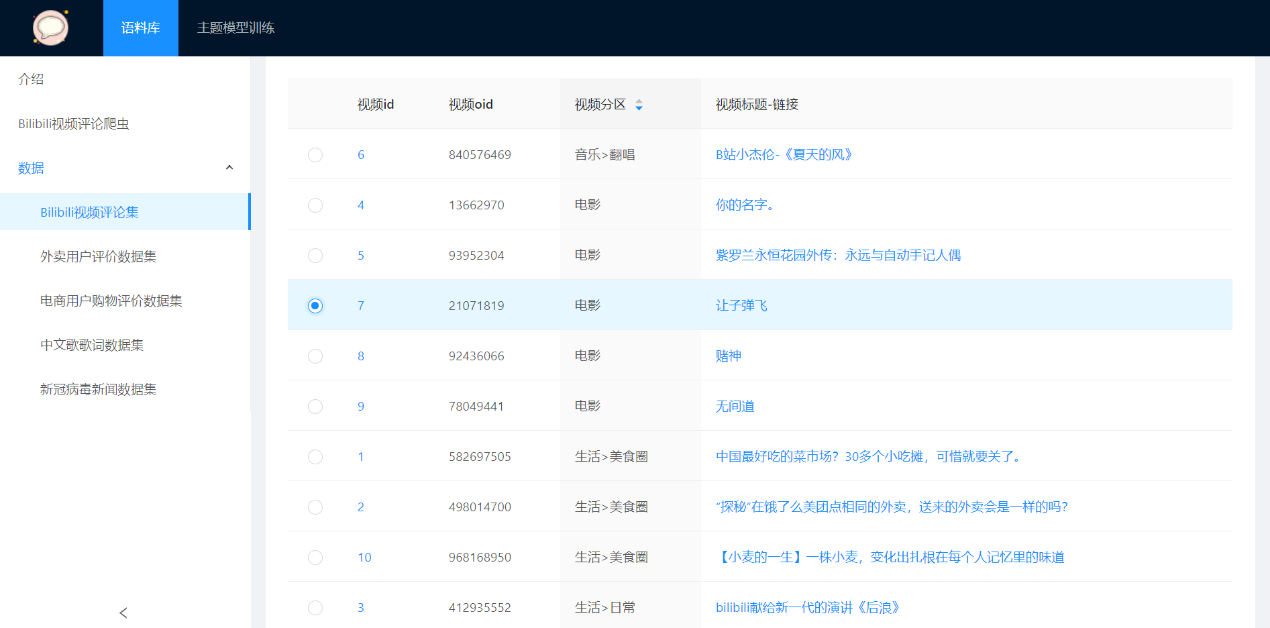
Task: Click oid cell 93952304
Action: coord(476,255)
